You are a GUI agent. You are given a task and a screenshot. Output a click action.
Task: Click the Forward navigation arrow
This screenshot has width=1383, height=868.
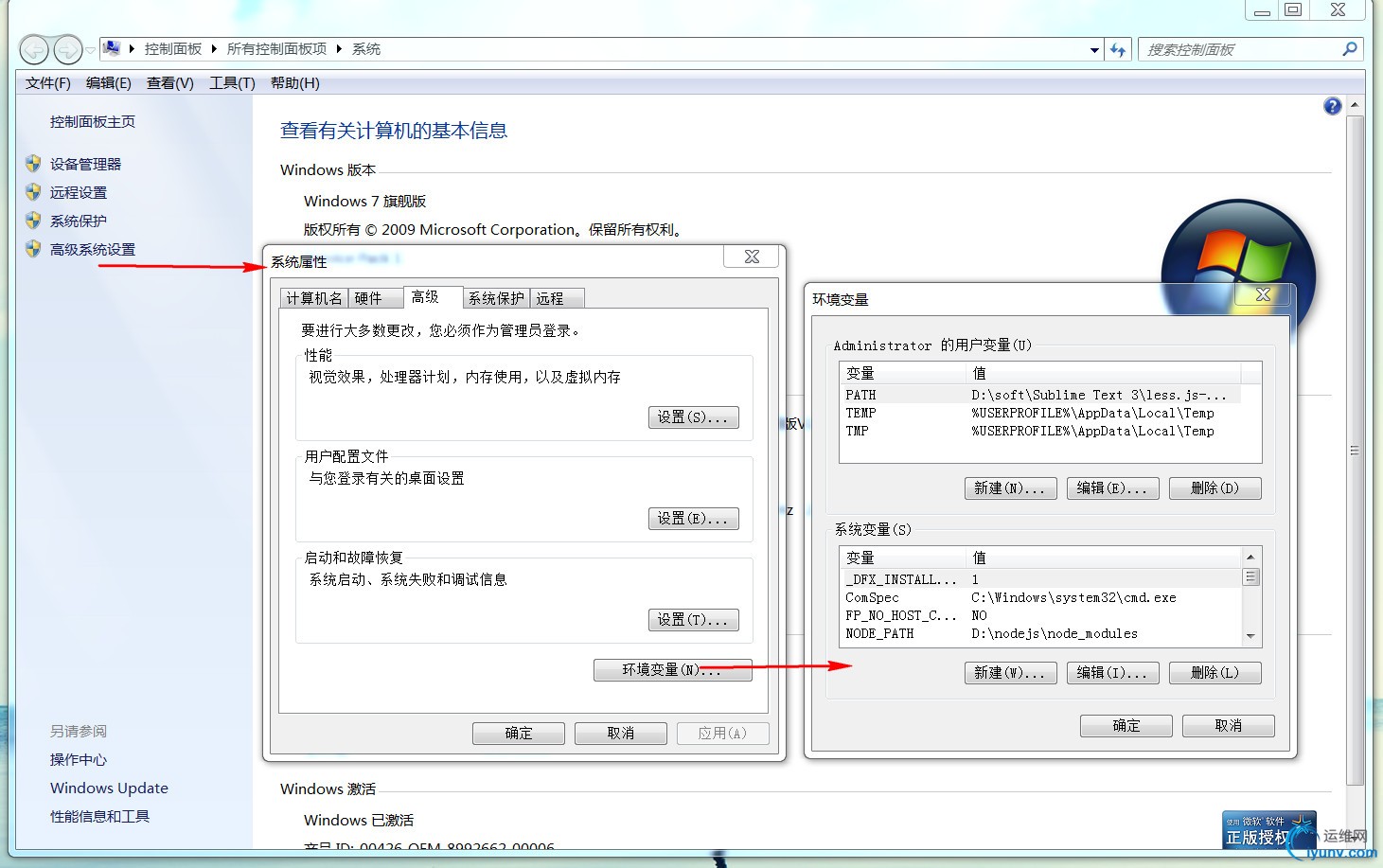pyautogui.click(x=68, y=49)
